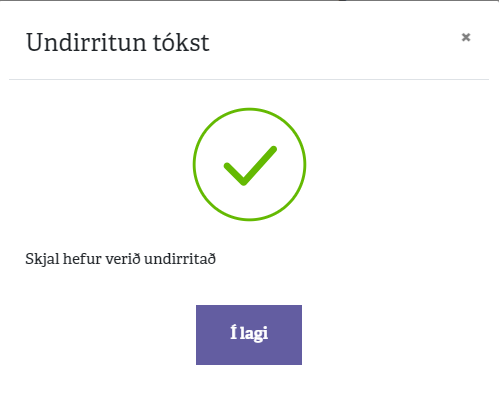
Task: Click the word tókst in the heading
Action: (x=181, y=42)
